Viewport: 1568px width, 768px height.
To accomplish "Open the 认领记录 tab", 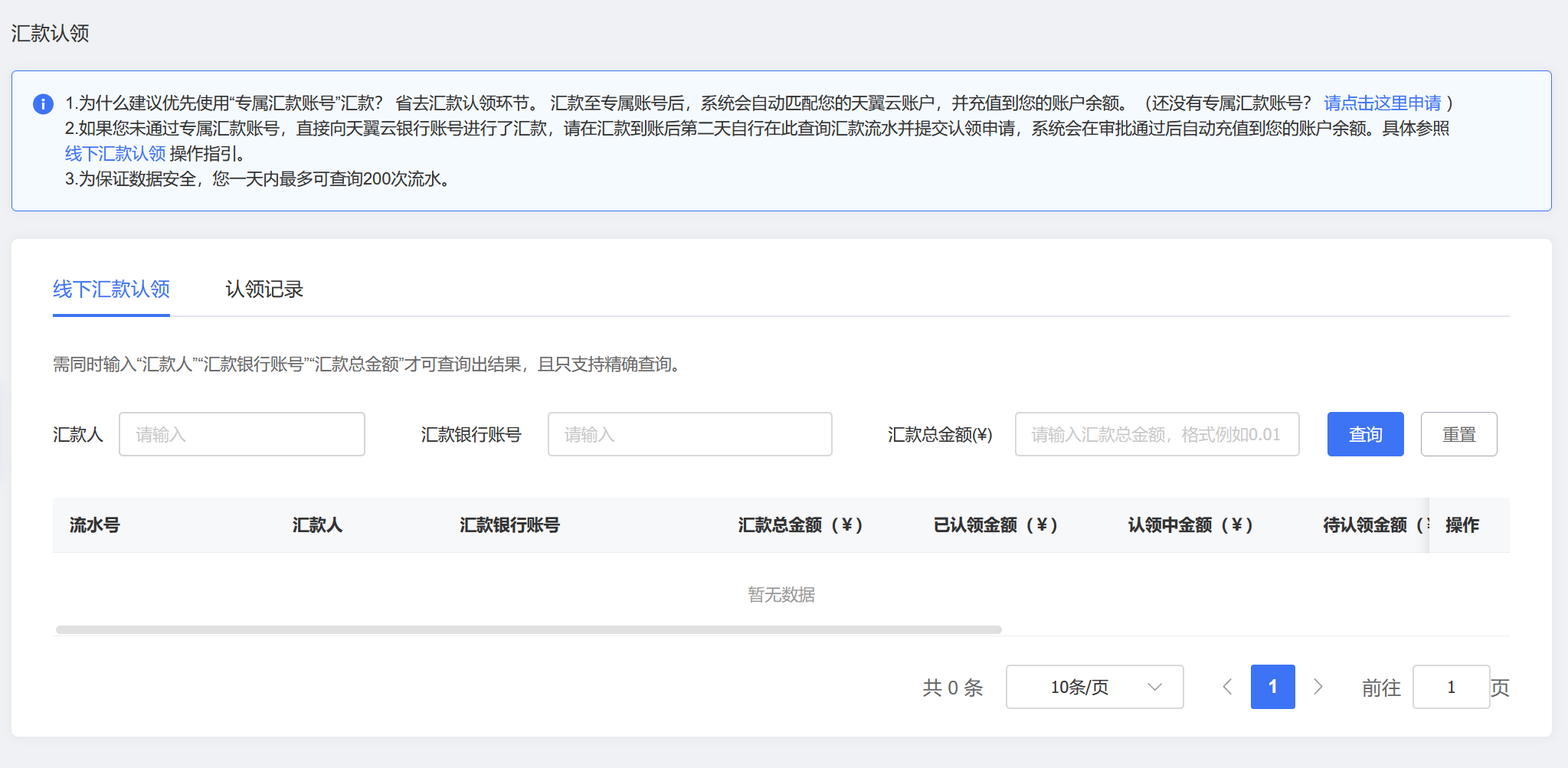I will tap(264, 289).
